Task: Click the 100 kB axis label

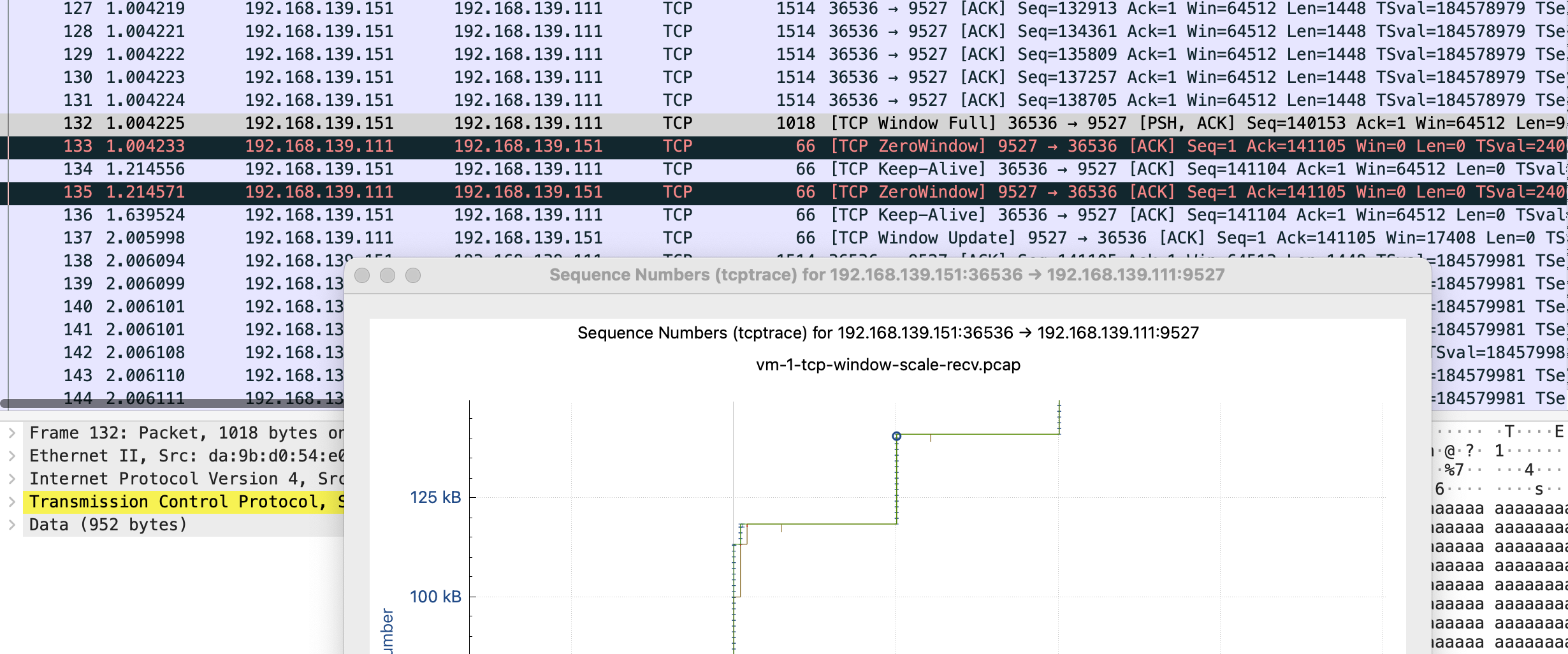Action: [x=435, y=597]
